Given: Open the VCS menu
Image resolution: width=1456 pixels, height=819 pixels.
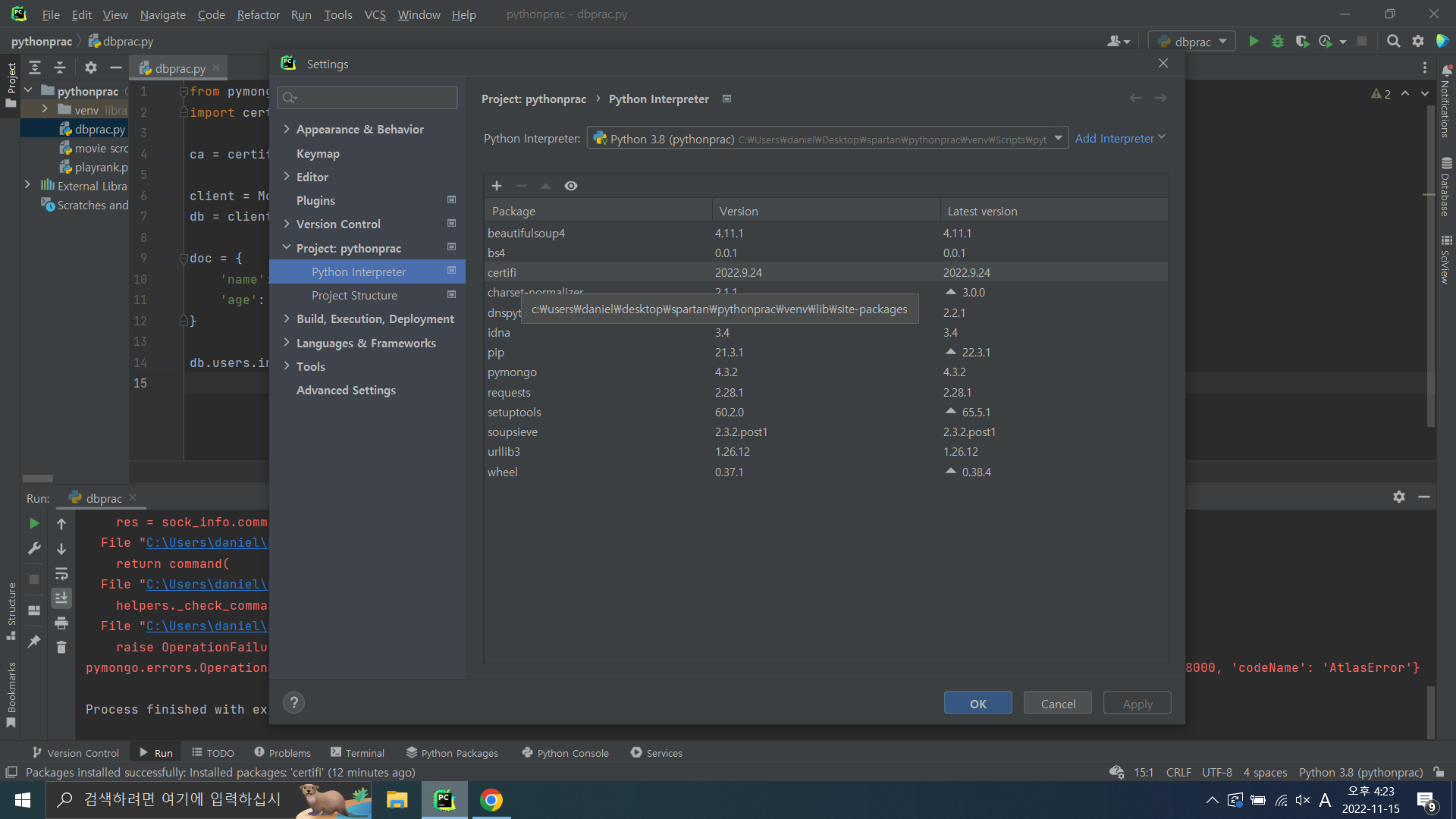Looking at the screenshot, I should (375, 14).
